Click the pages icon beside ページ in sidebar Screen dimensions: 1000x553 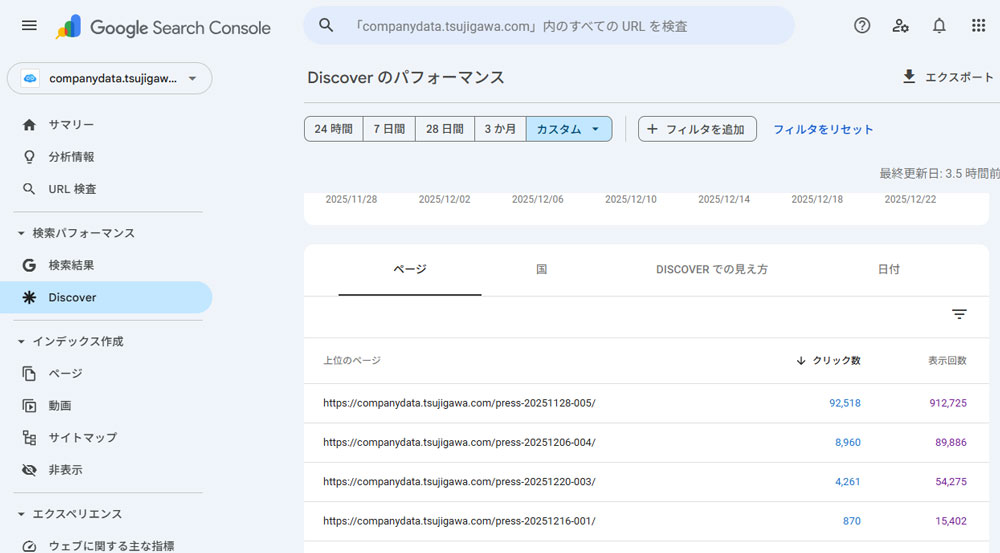29,374
